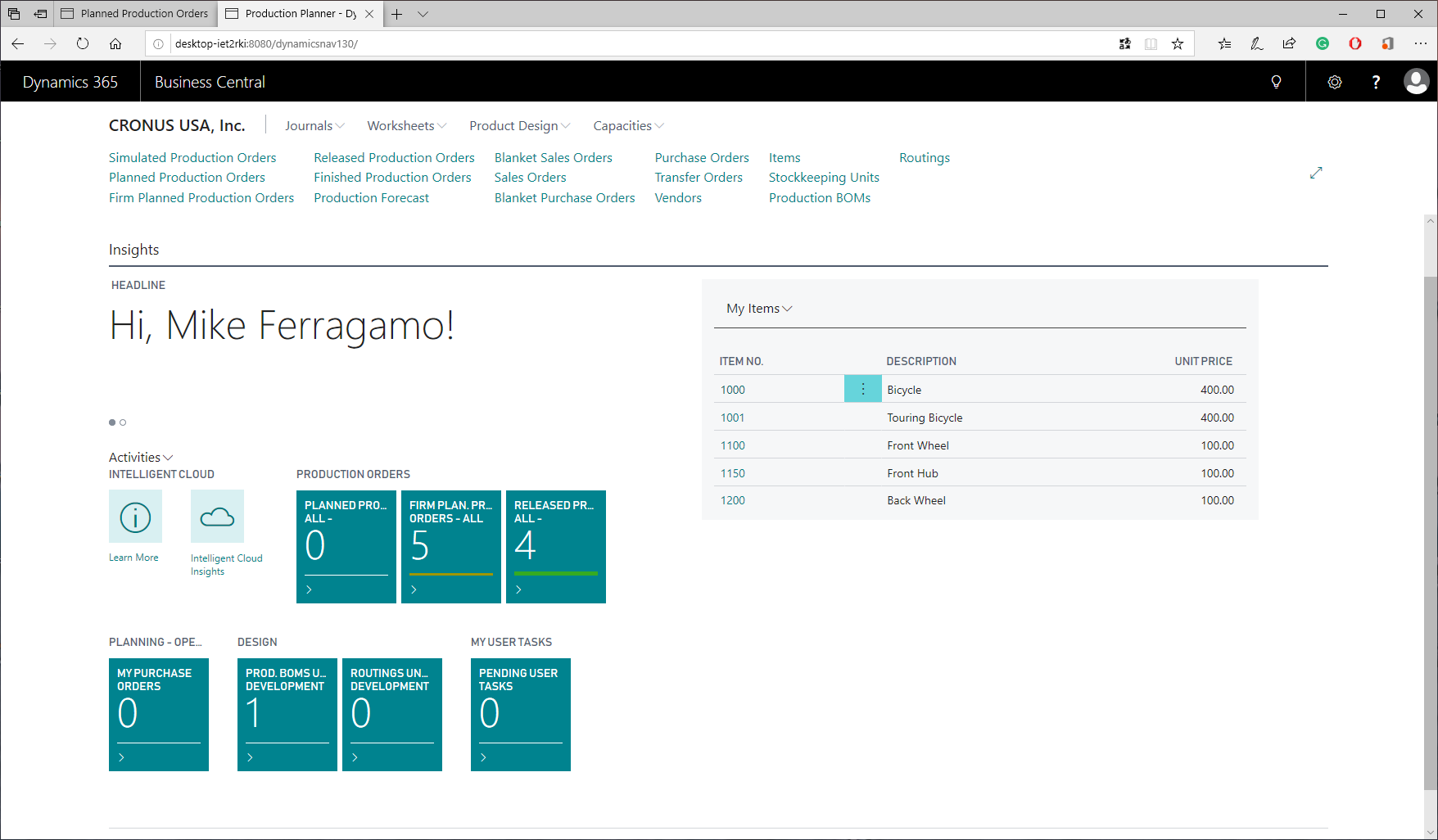This screenshot has height=840, width=1438.
Task: Open Intelligent Cloud Insights tile
Action: pyautogui.click(x=217, y=517)
